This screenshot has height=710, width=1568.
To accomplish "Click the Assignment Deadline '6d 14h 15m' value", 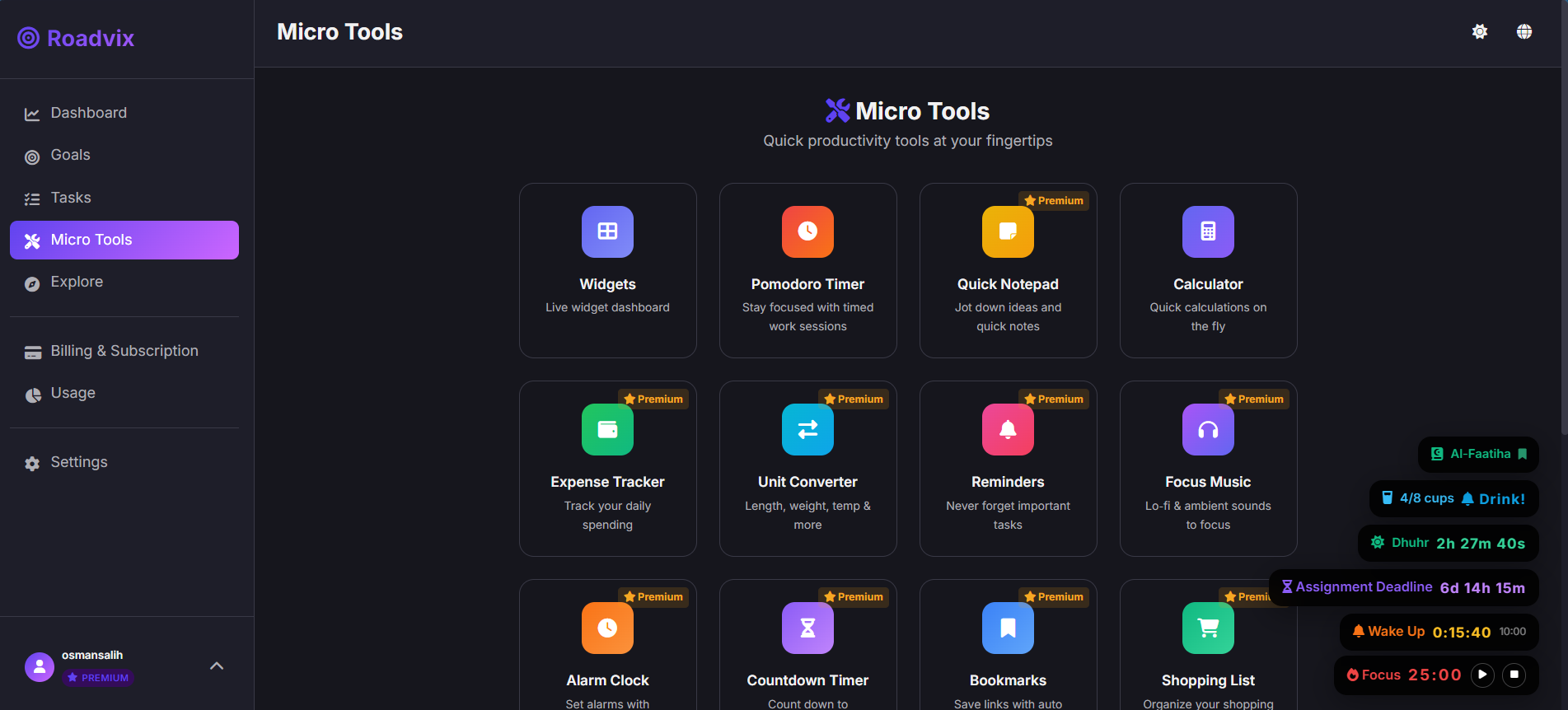I will (x=1482, y=587).
